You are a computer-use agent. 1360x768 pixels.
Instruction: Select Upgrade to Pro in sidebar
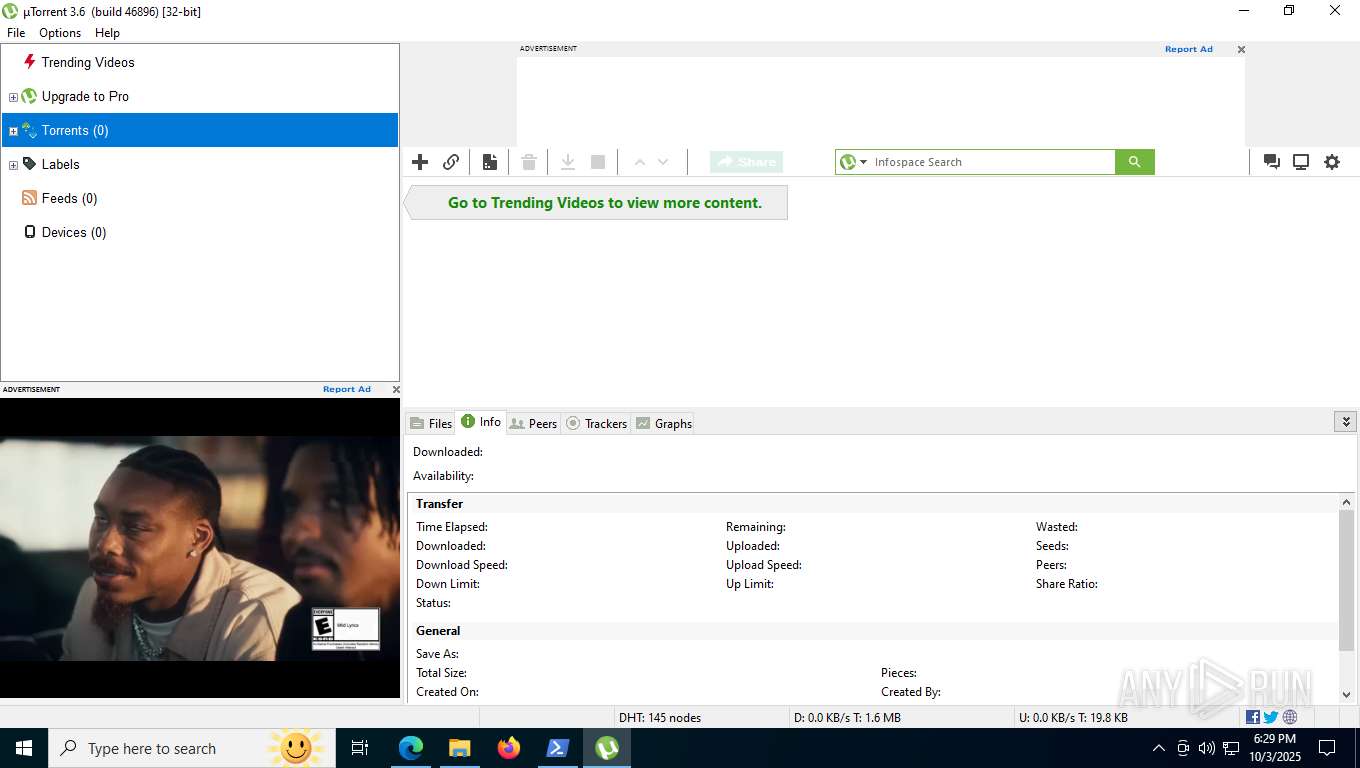(85, 96)
